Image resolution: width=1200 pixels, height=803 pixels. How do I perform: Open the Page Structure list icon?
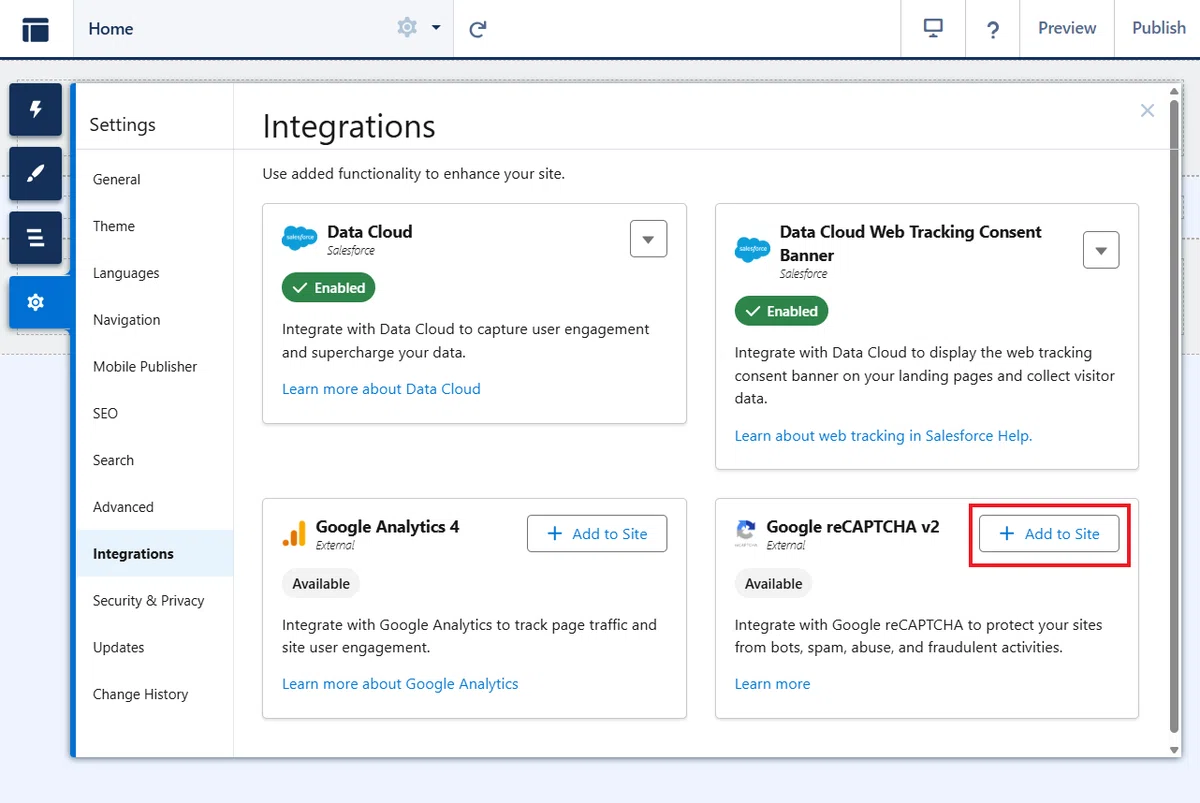[36, 238]
